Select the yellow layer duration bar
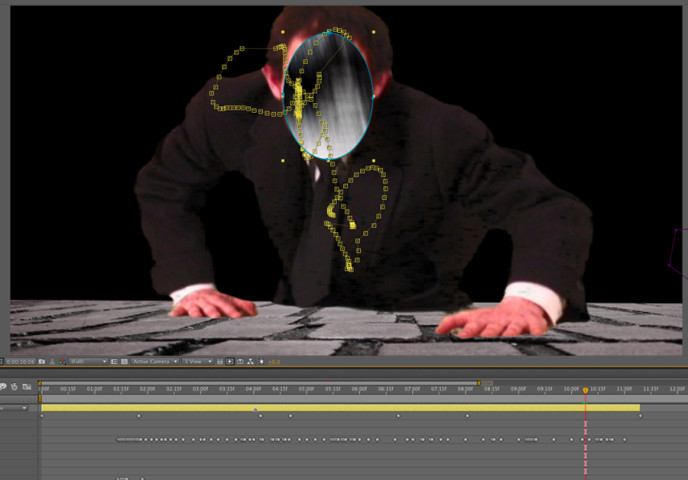 340,408
